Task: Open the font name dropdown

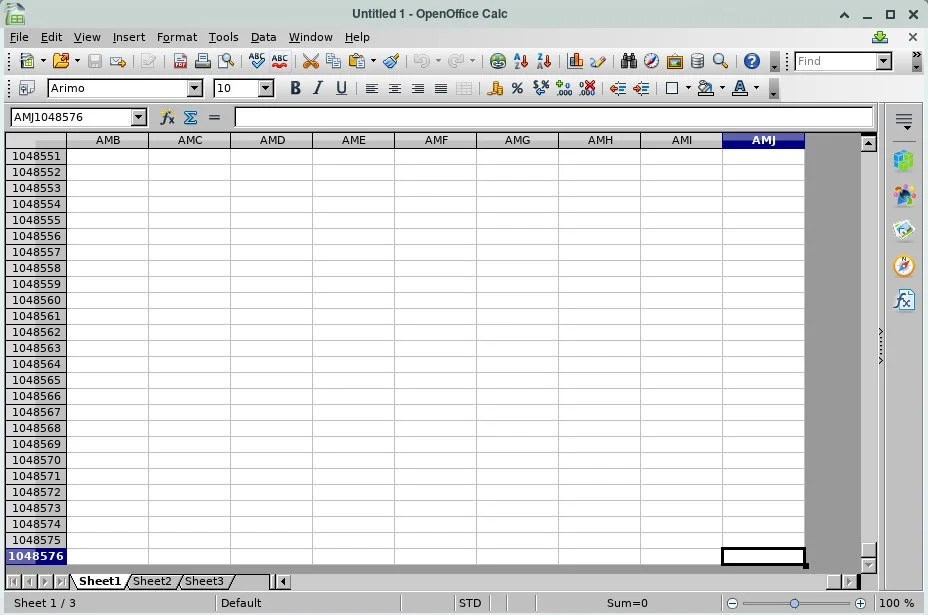Action: pyautogui.click(x=195, y=88)
